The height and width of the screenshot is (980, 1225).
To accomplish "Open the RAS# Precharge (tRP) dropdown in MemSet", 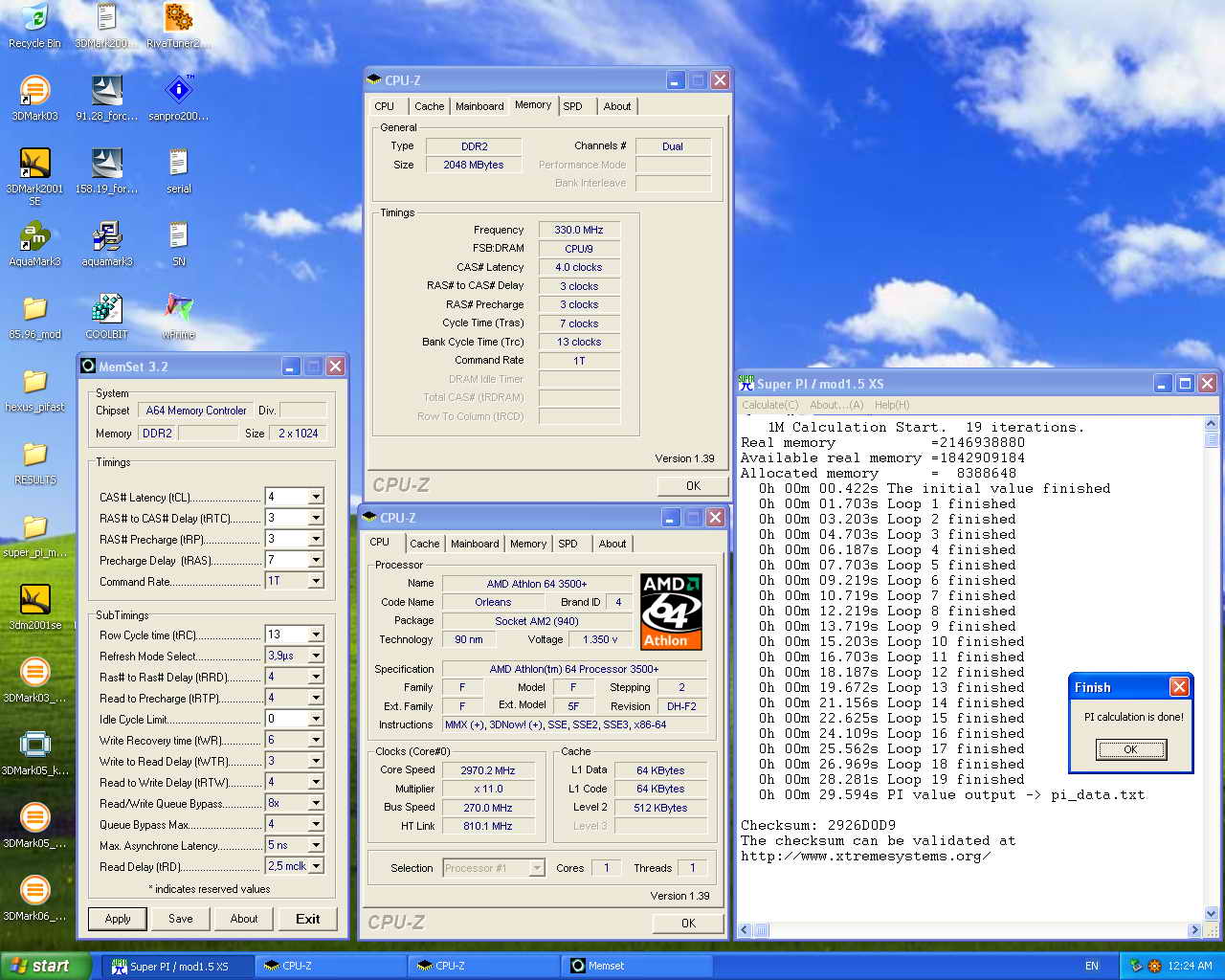I will coord(316,539).
